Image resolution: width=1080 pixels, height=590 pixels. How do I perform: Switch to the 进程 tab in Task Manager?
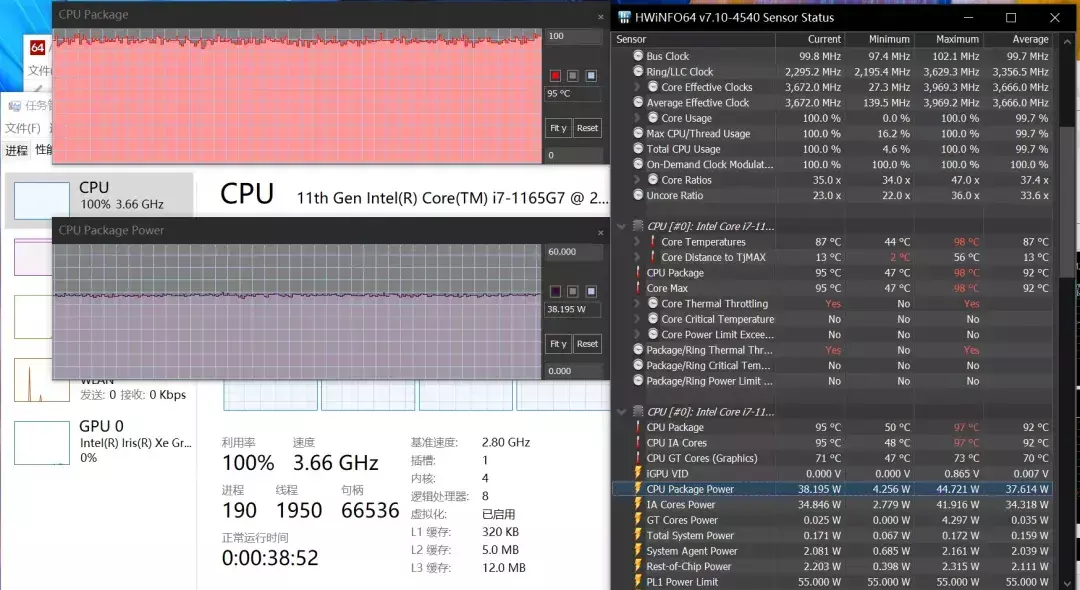point(17,150)
